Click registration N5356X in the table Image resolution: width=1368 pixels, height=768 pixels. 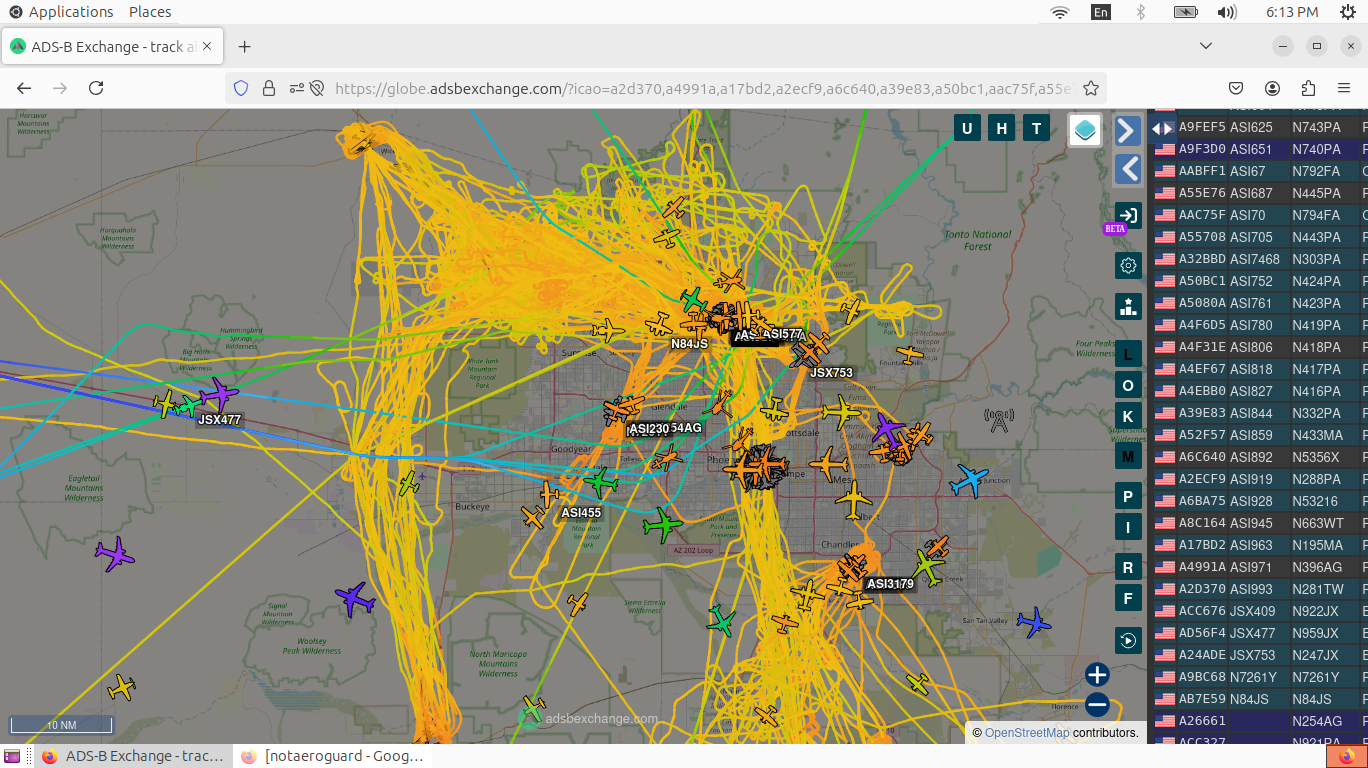pos(1315,457)
